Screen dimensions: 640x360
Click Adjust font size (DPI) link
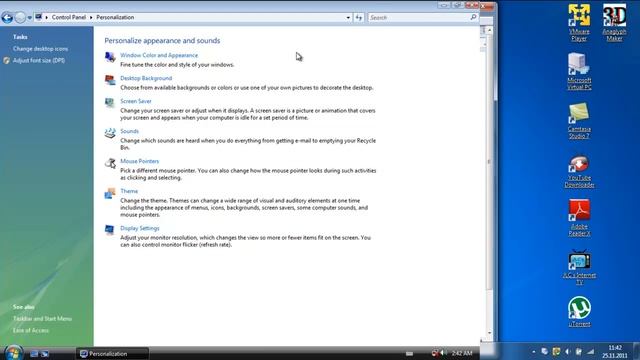tap(39, 60)
